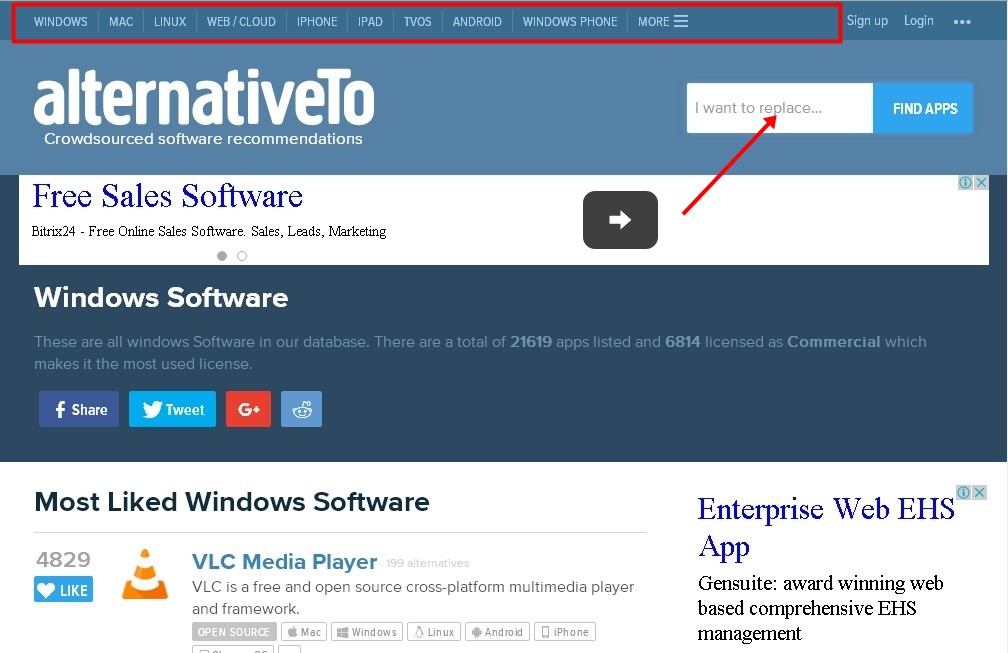Click the VLC traffic cone icon
Viewport: 1008px width, 653px height.
click(145, 574)
